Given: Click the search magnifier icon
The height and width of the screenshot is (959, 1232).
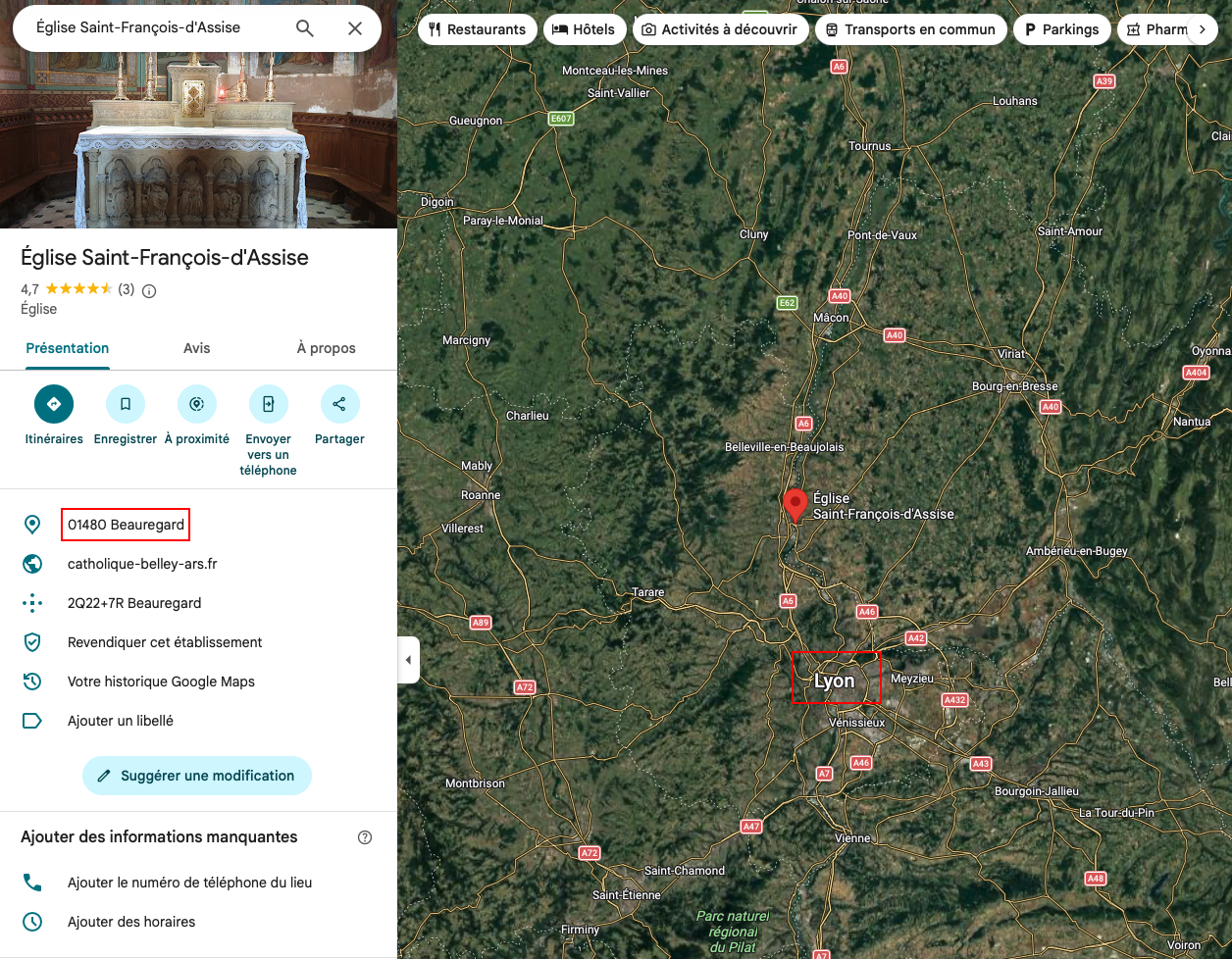Looking at the screenshot, I should click(x=305, y=28).
